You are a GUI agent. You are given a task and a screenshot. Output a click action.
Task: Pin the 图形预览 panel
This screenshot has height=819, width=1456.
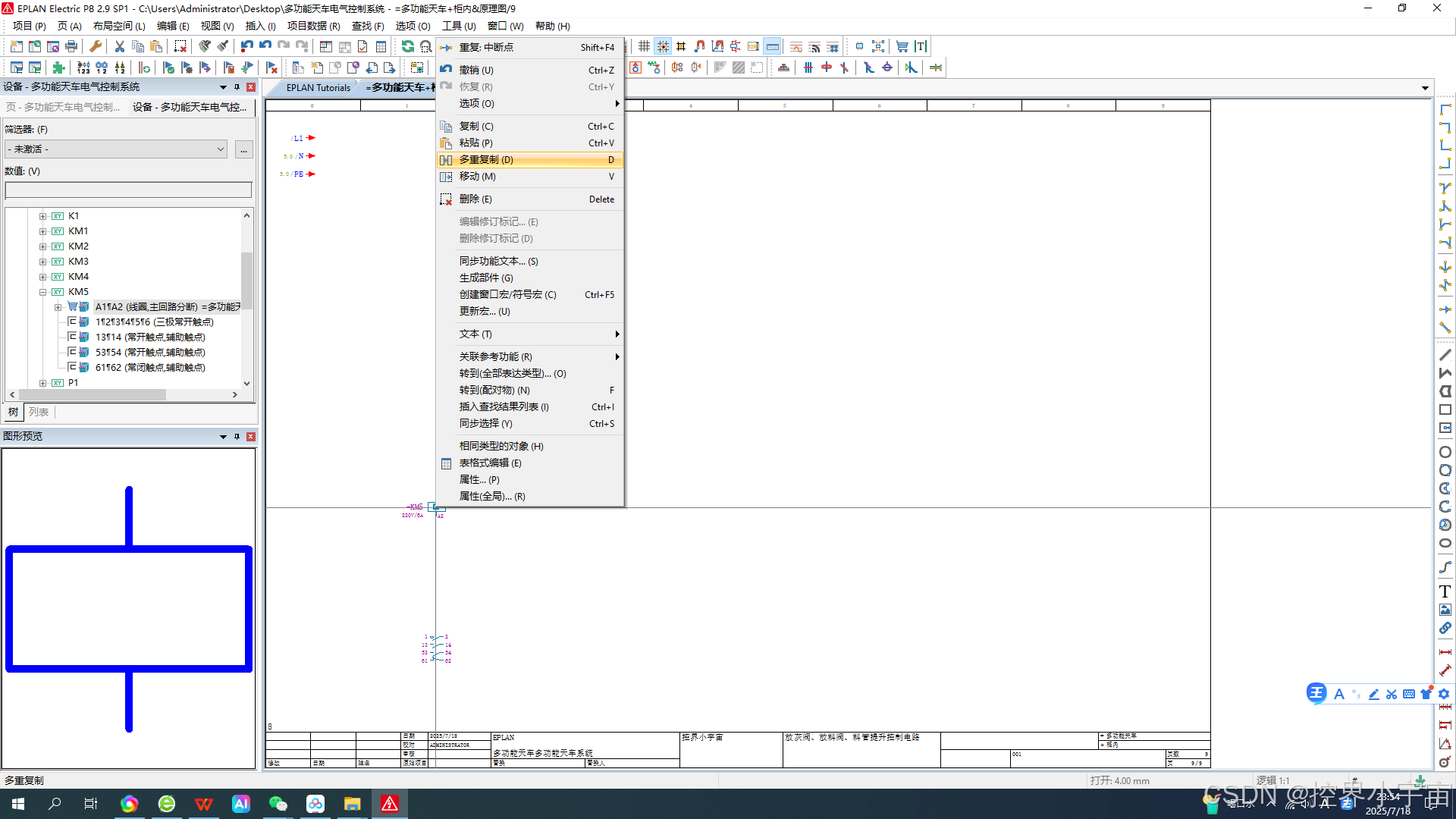point(237,437)
